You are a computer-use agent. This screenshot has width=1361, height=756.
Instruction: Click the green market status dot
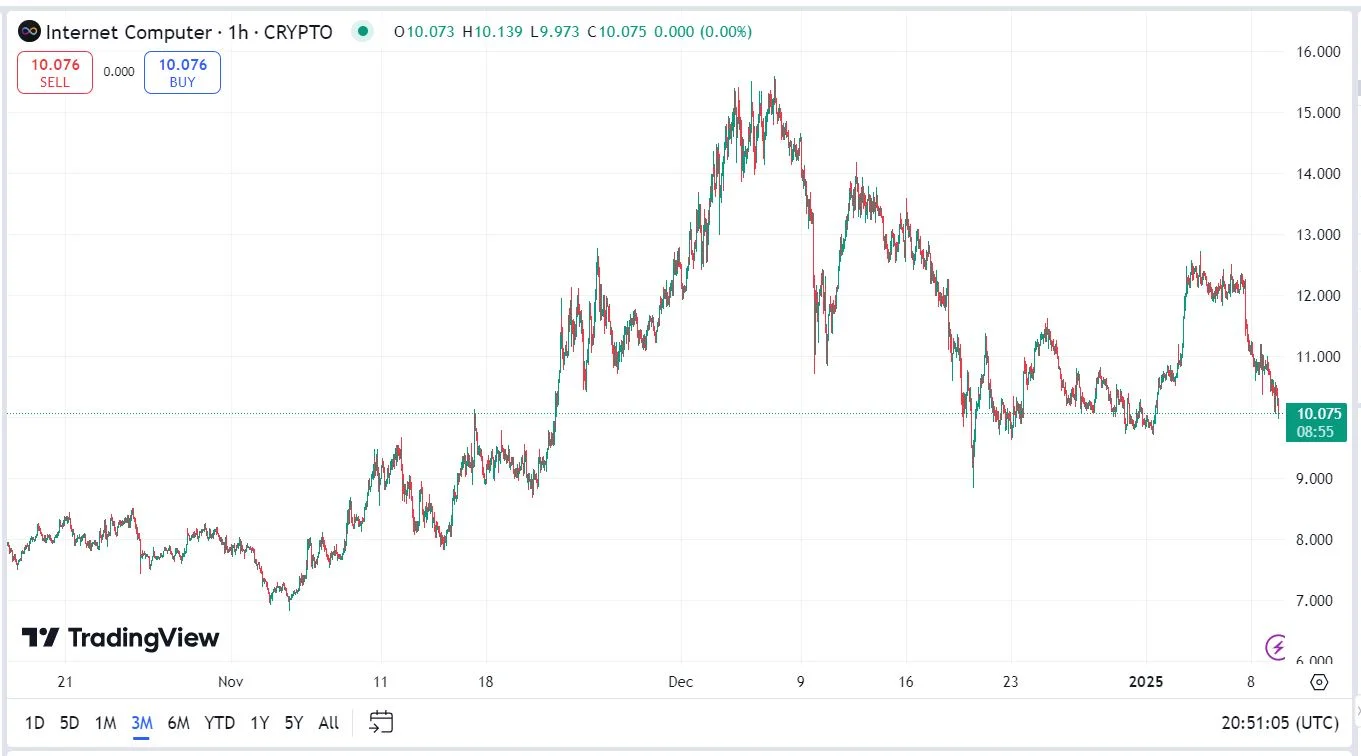[362, 32]
